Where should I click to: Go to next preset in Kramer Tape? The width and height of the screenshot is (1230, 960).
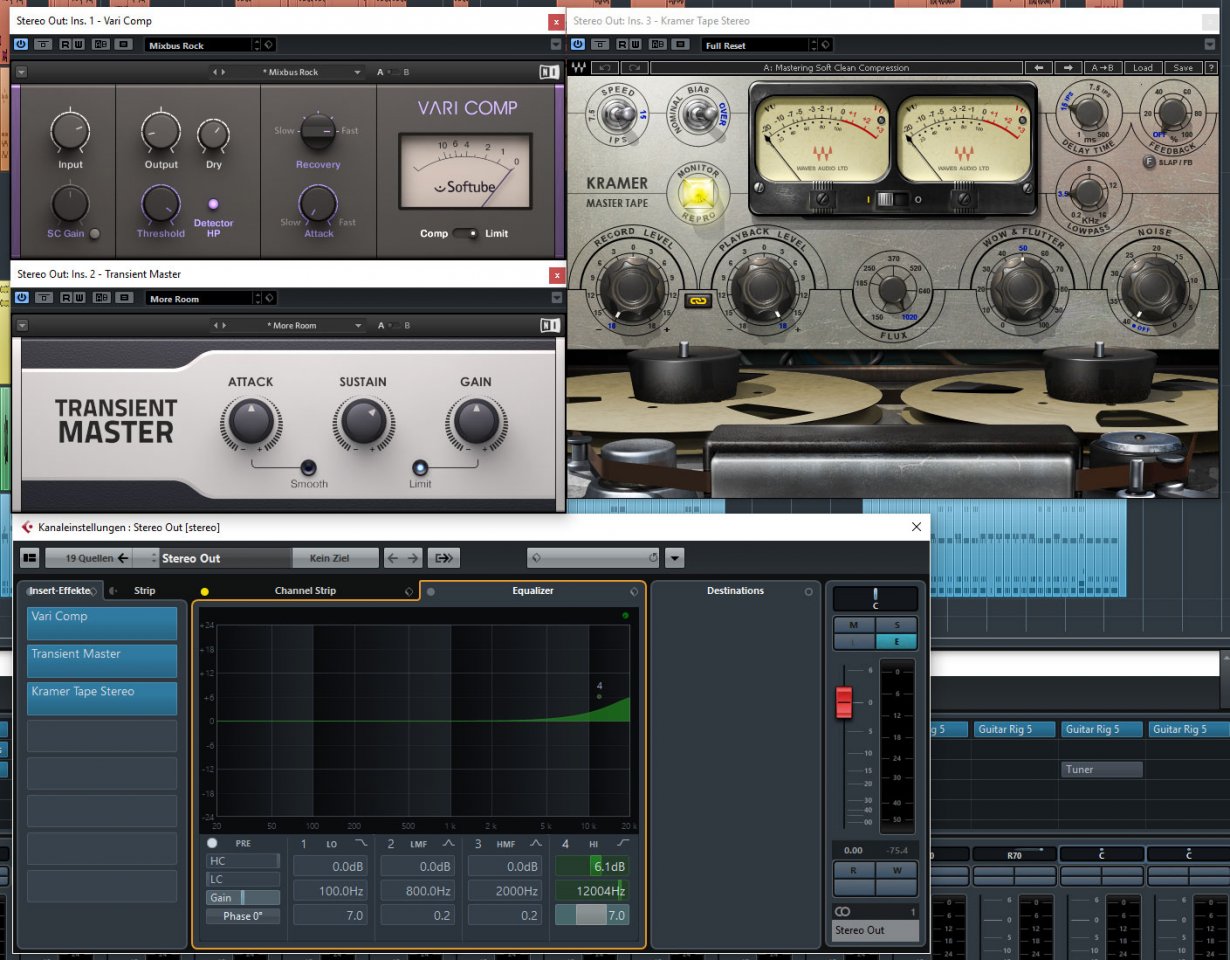(1069, 68)
